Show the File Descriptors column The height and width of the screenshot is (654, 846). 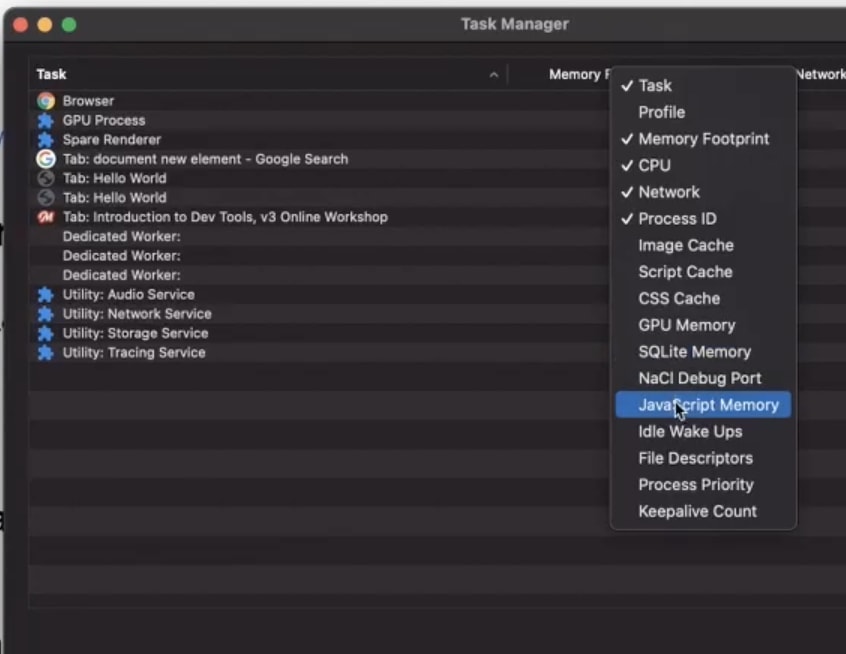[703, 458]
